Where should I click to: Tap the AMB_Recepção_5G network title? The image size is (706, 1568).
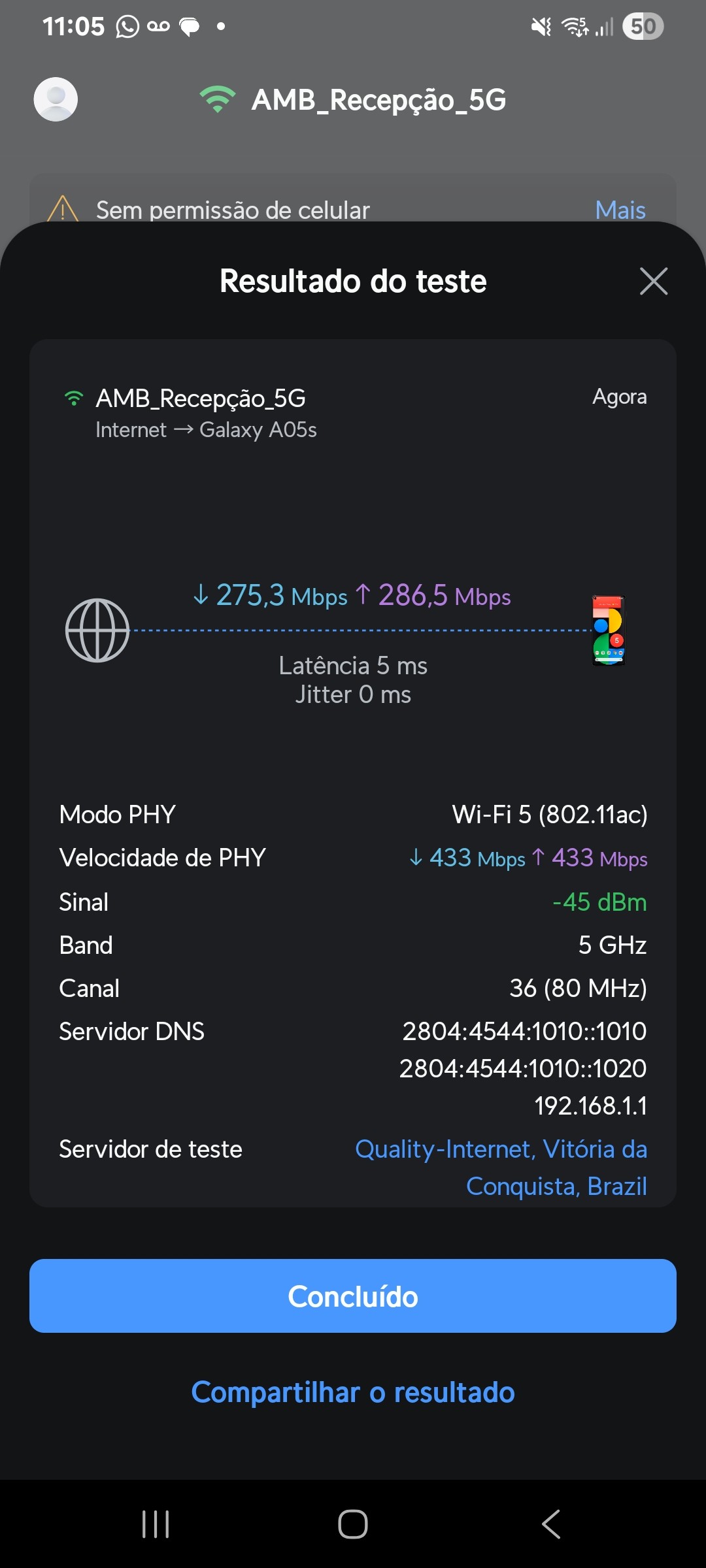(378, 100)
